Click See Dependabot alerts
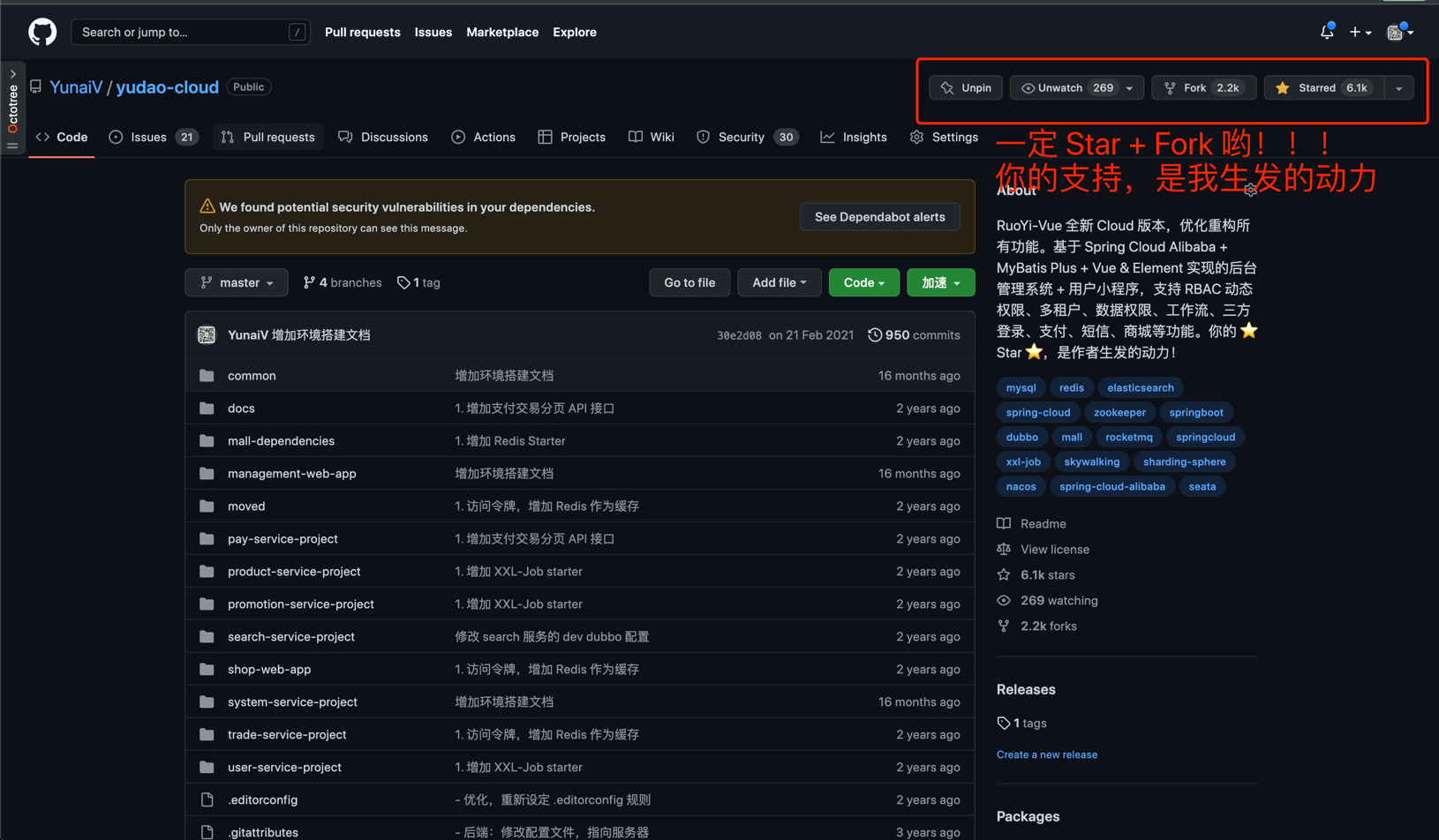The width and height of the screenshot is (1439, 840). [879, 216]
